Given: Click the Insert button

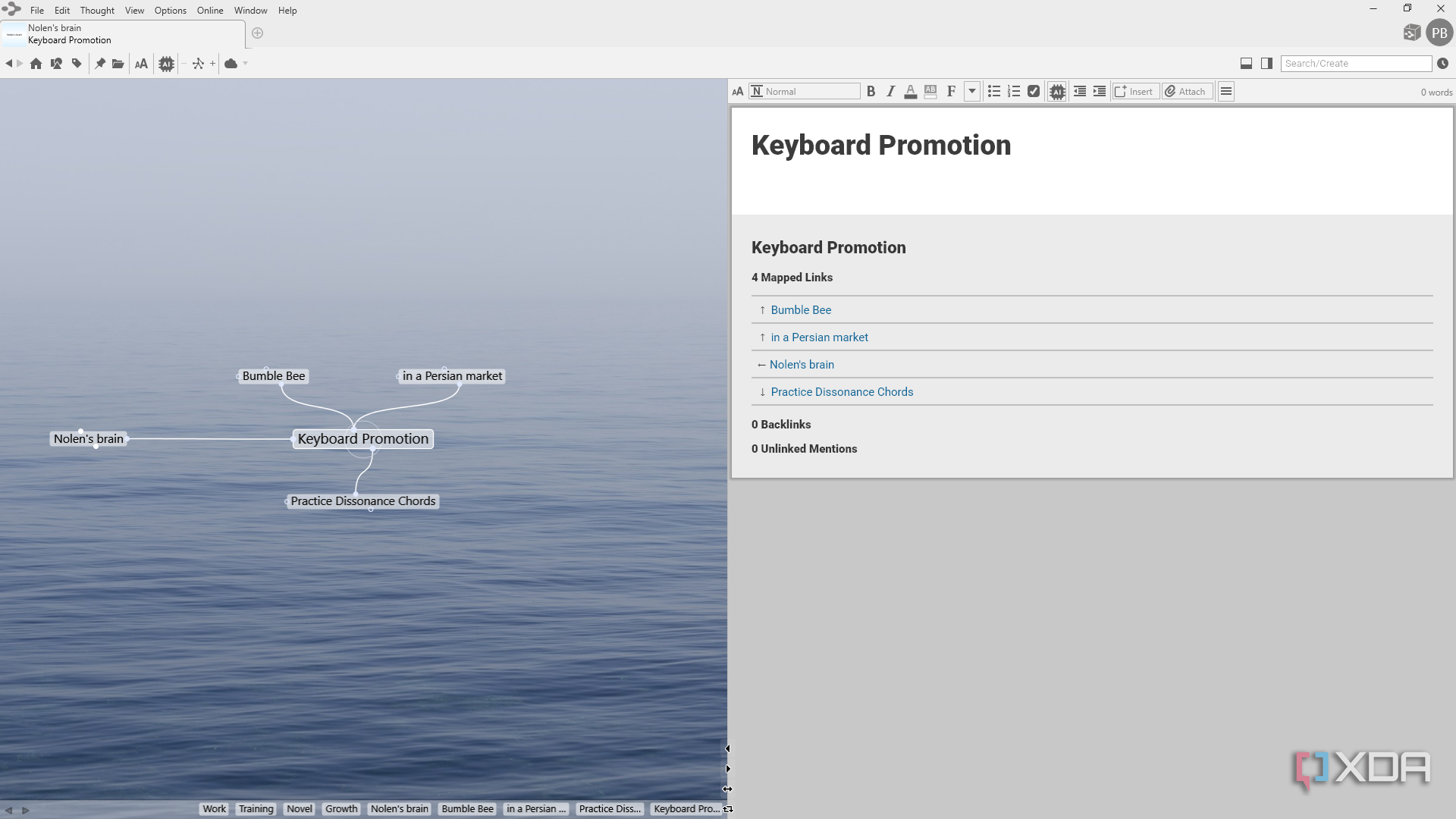Looking at the screenshot, I should (1135, 92).
